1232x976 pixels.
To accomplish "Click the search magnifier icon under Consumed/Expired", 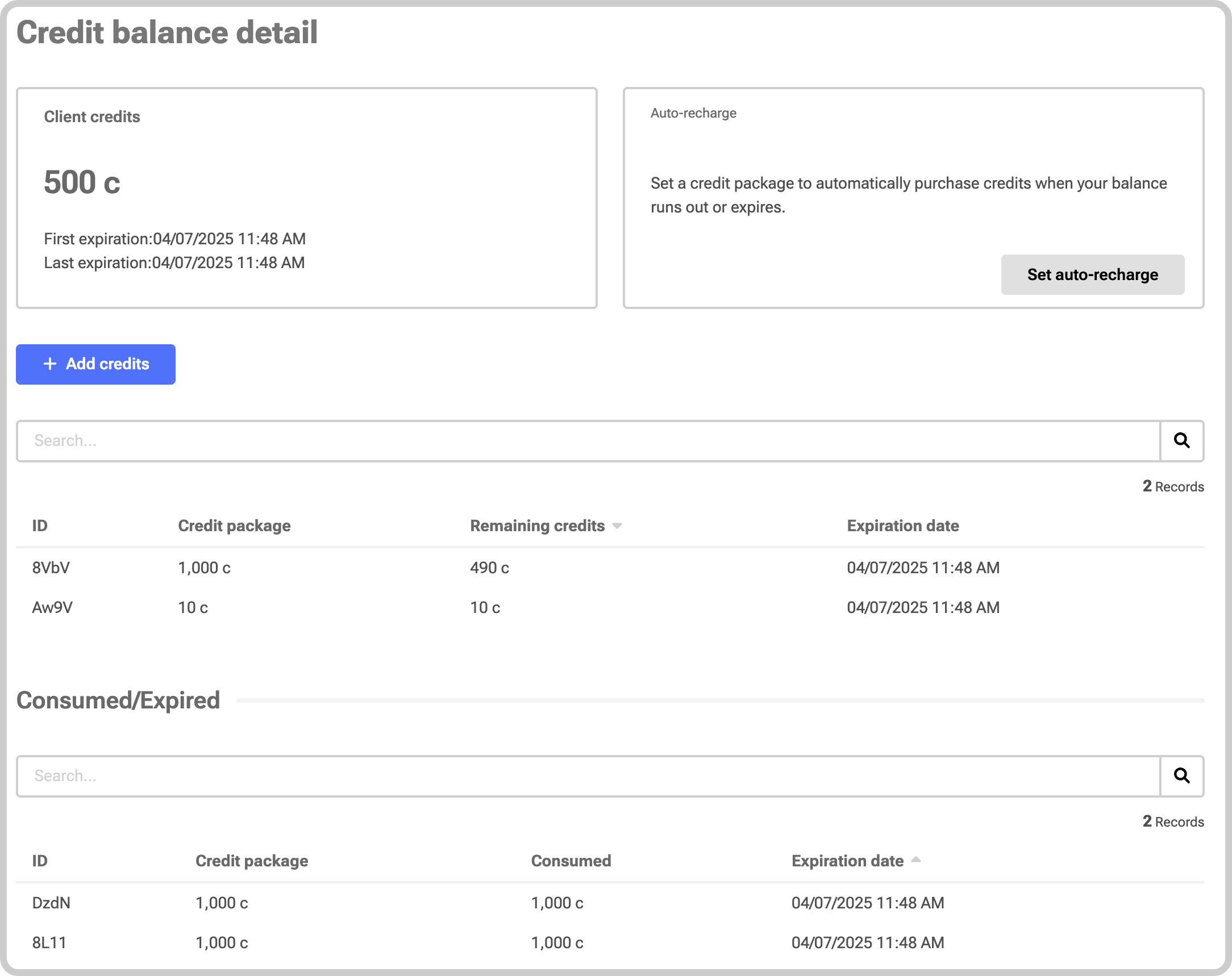I will point(1182,775).
